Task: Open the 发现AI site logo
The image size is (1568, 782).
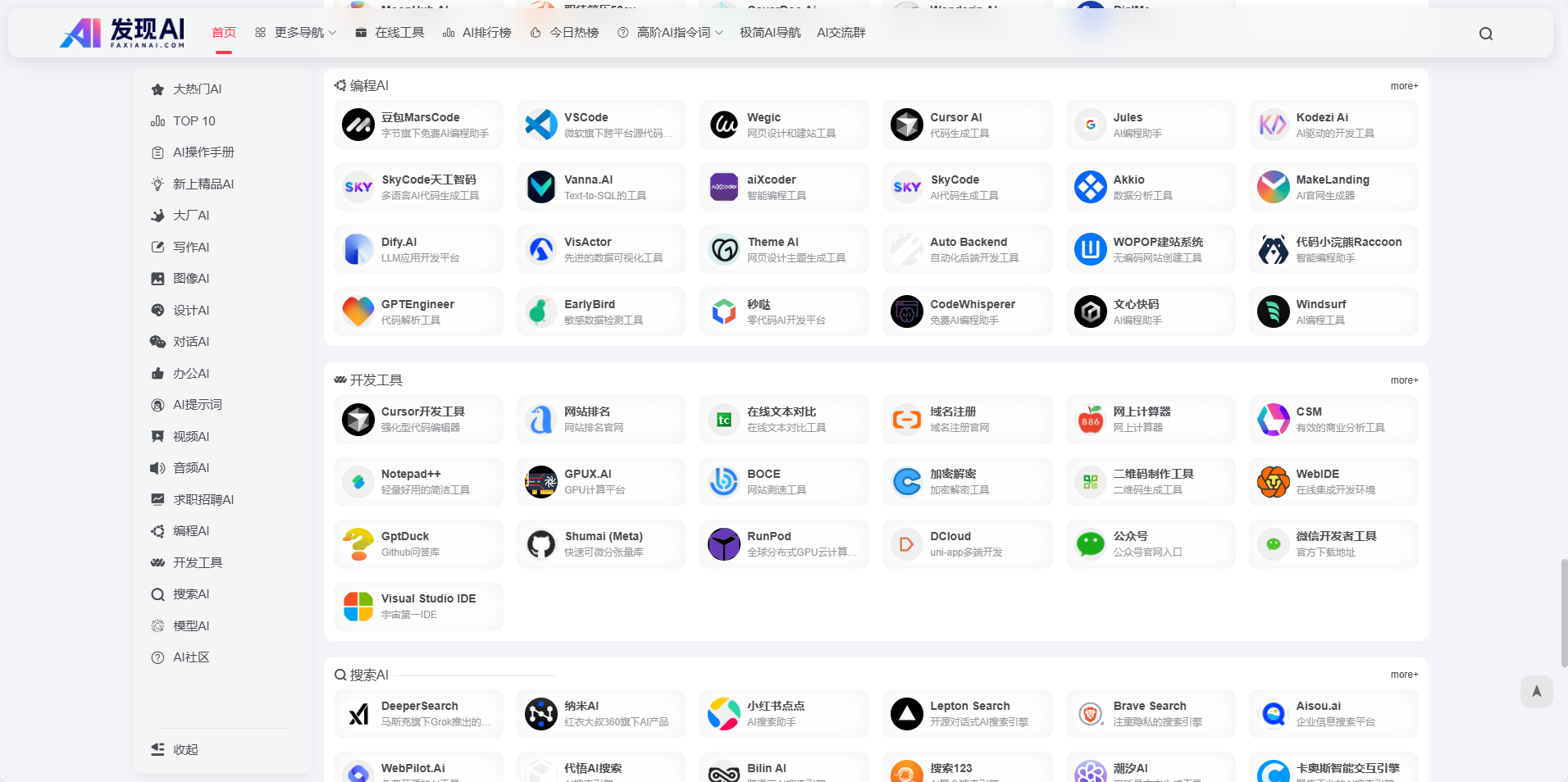Action: click(123, 33)
